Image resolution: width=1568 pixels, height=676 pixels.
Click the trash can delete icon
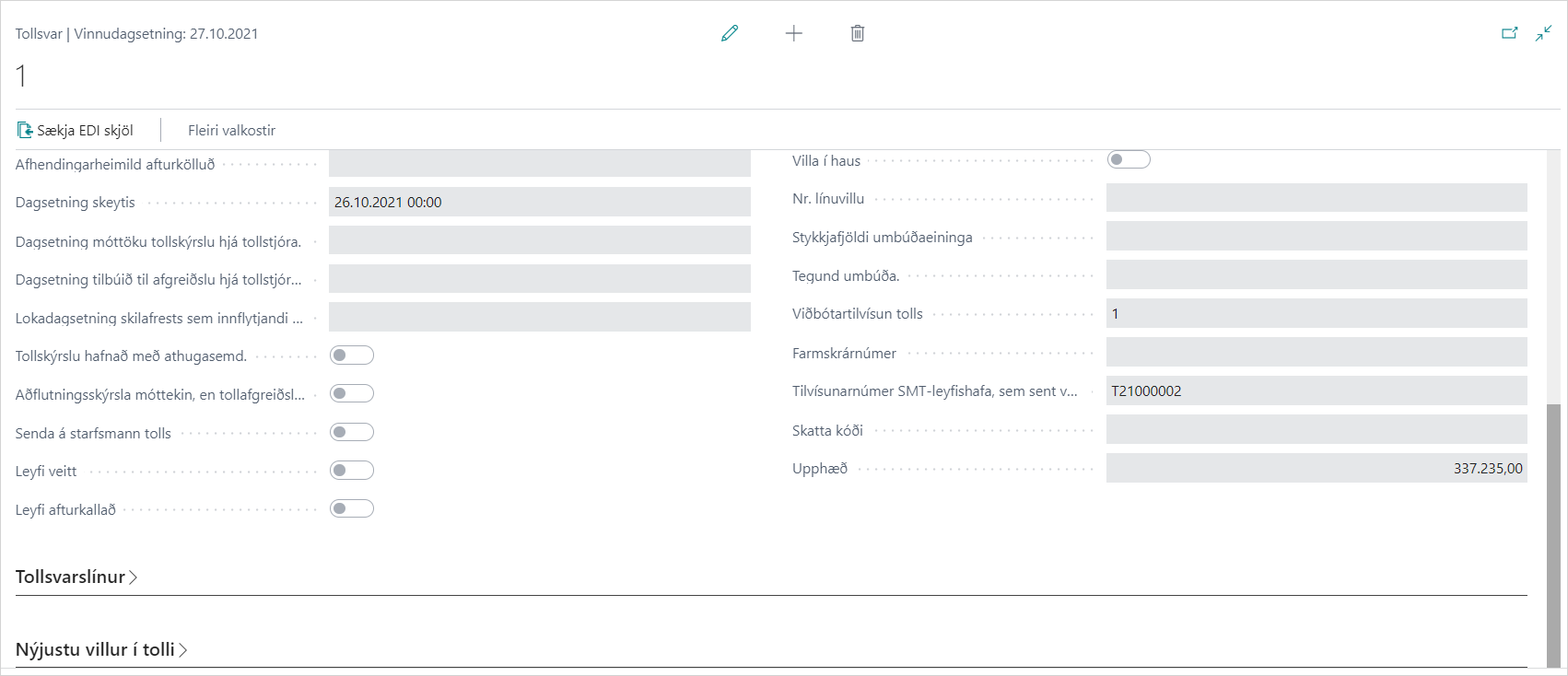tap(857, 34)
